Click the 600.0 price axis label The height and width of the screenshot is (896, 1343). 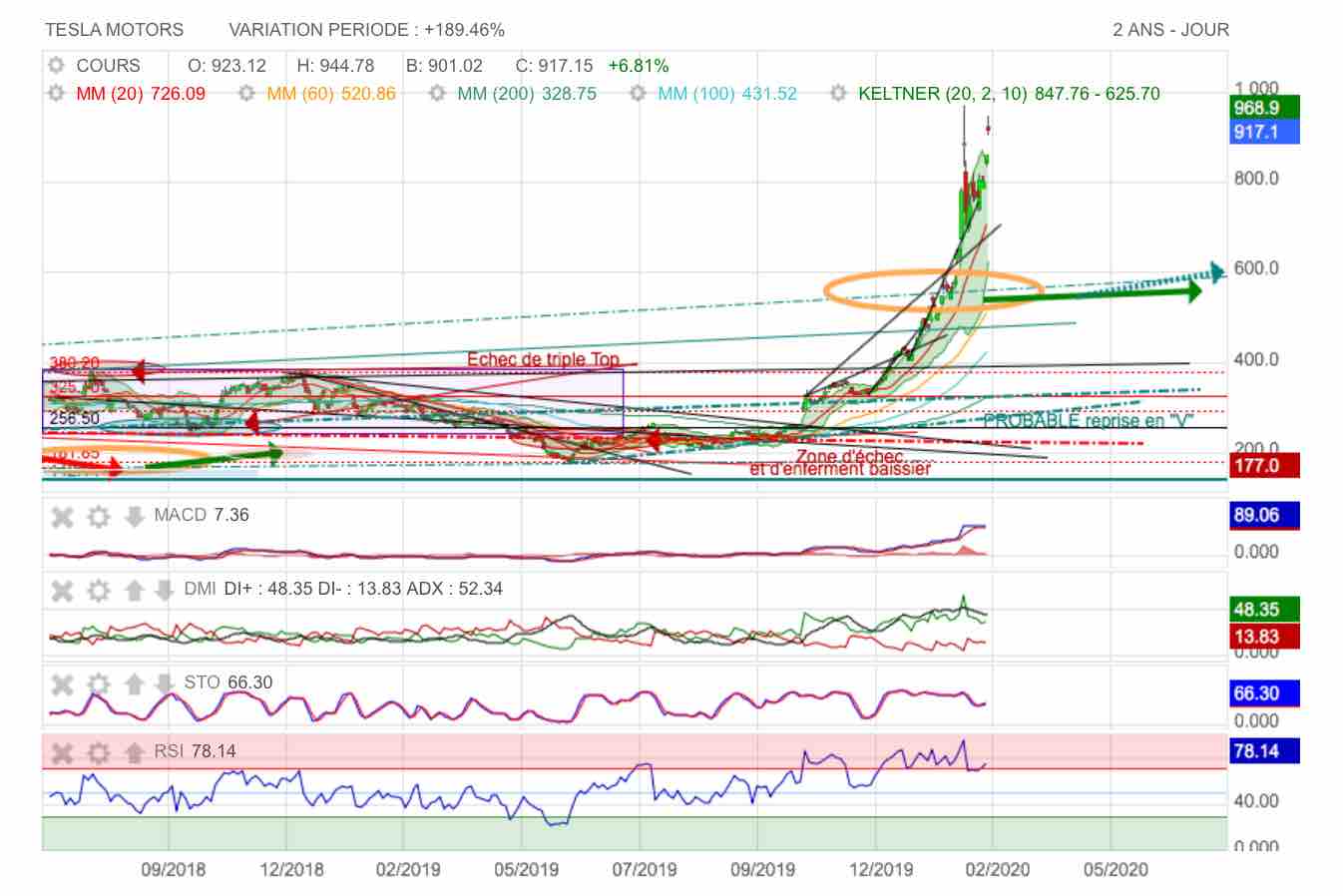coord(1256,268)
